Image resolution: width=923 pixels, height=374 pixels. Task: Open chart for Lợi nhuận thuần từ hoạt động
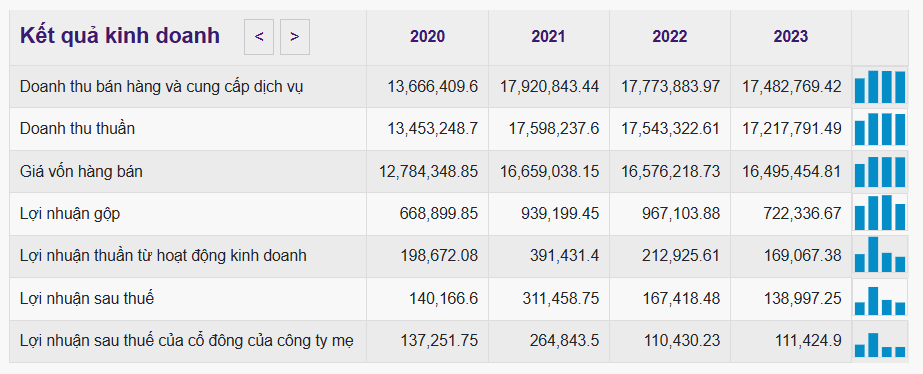coord(880,256)
